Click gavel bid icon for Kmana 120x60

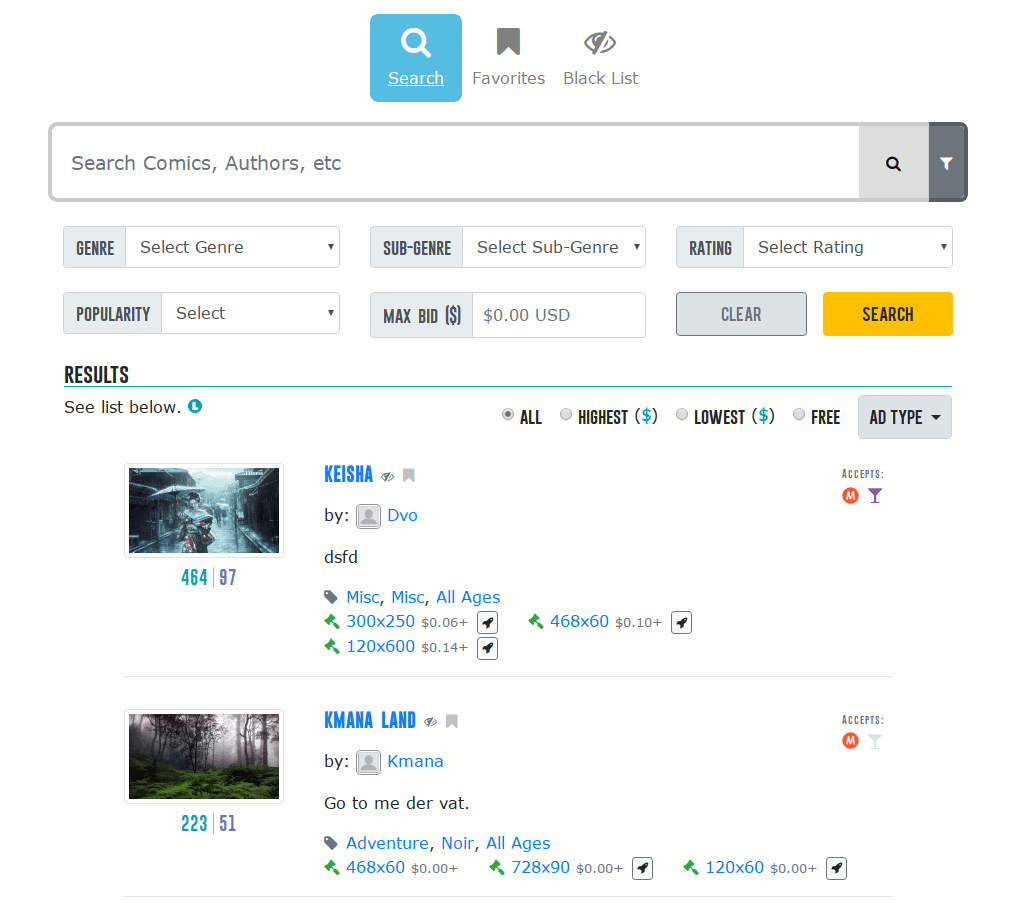[691, 867]
